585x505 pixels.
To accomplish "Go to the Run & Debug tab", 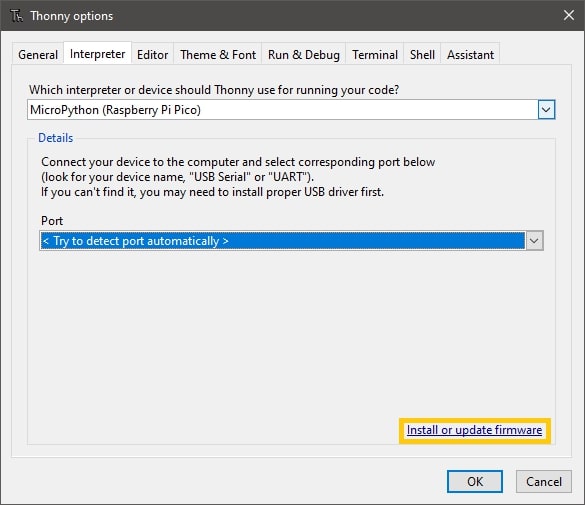I will [x=304, y=54].
